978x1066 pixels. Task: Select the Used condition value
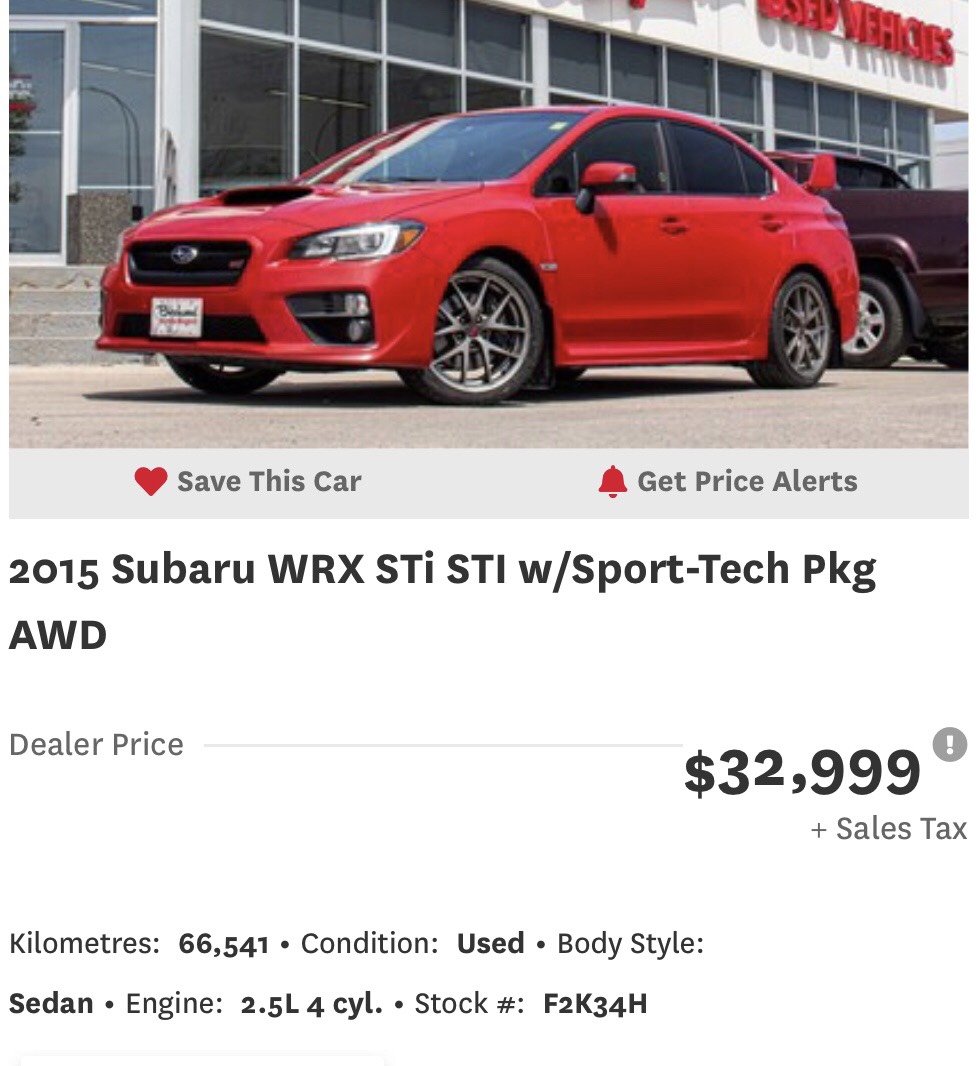point(490,944)
